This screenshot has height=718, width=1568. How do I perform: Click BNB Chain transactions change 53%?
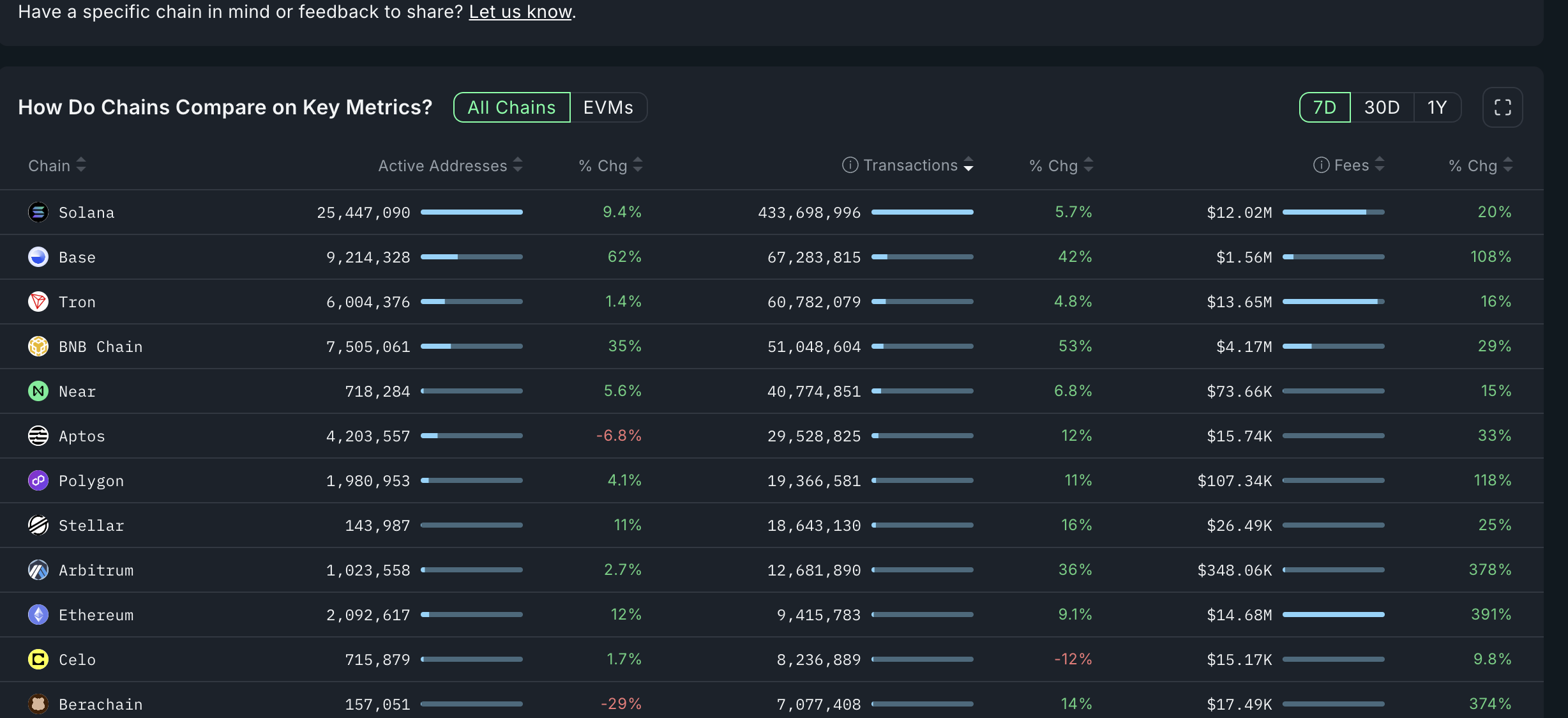click(x=1075, y=346)
